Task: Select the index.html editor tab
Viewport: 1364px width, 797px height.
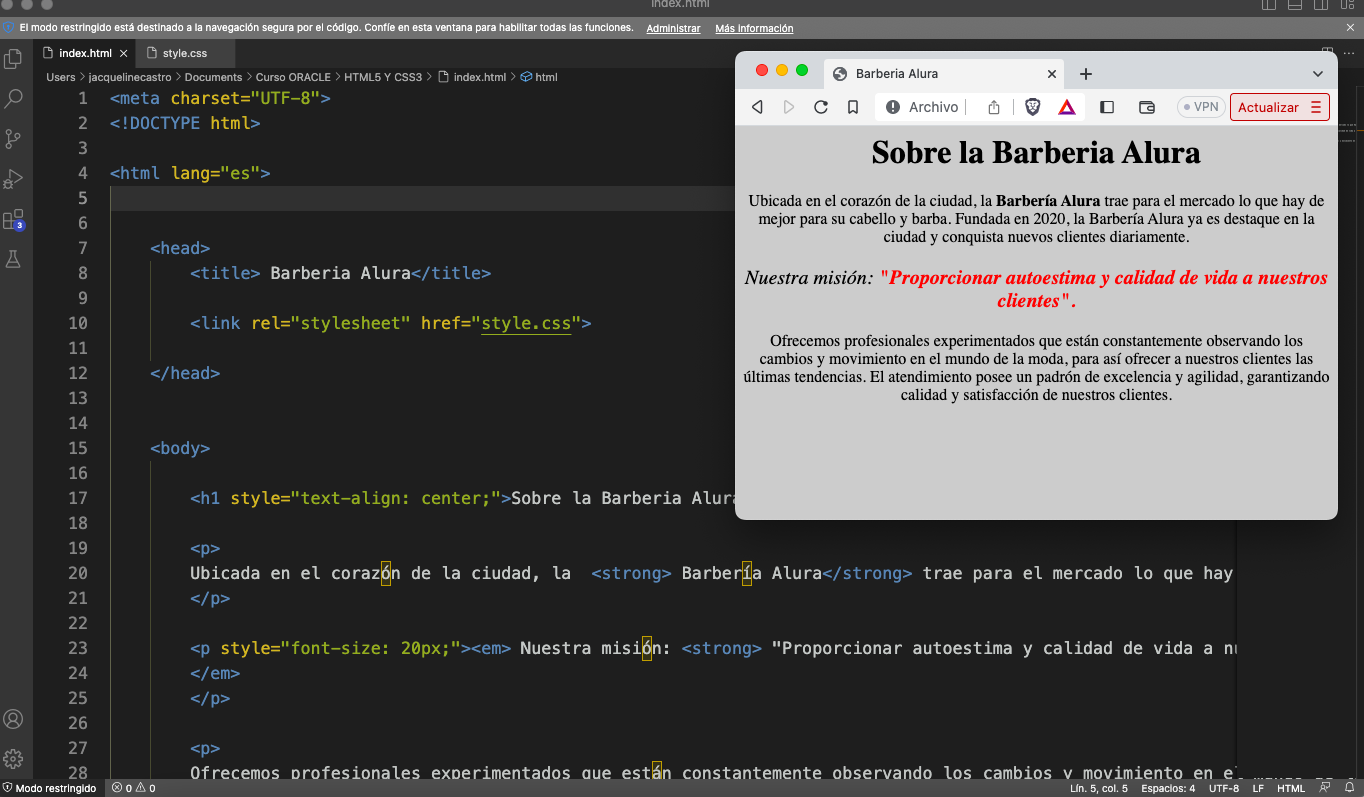Action: pyautogui.click(x=85, y=53)
